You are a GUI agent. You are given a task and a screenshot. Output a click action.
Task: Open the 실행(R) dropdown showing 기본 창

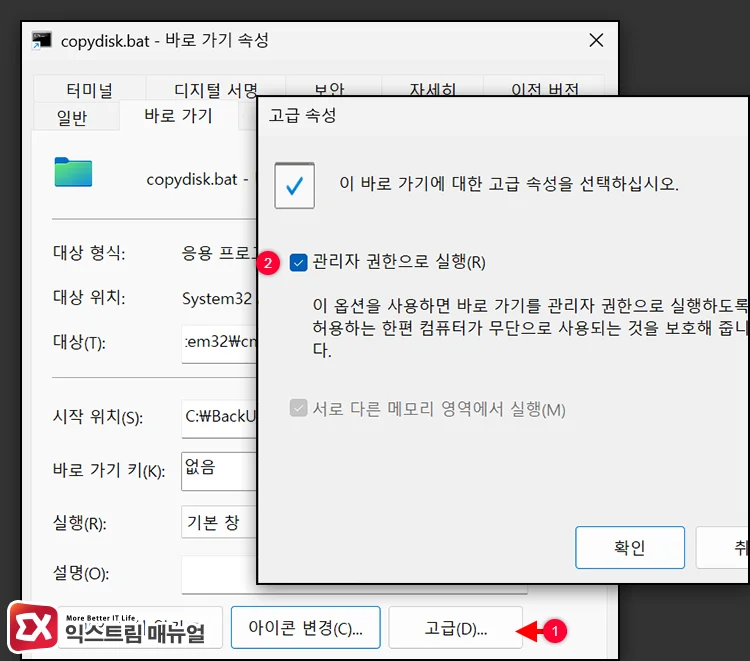tap(219, 522)
